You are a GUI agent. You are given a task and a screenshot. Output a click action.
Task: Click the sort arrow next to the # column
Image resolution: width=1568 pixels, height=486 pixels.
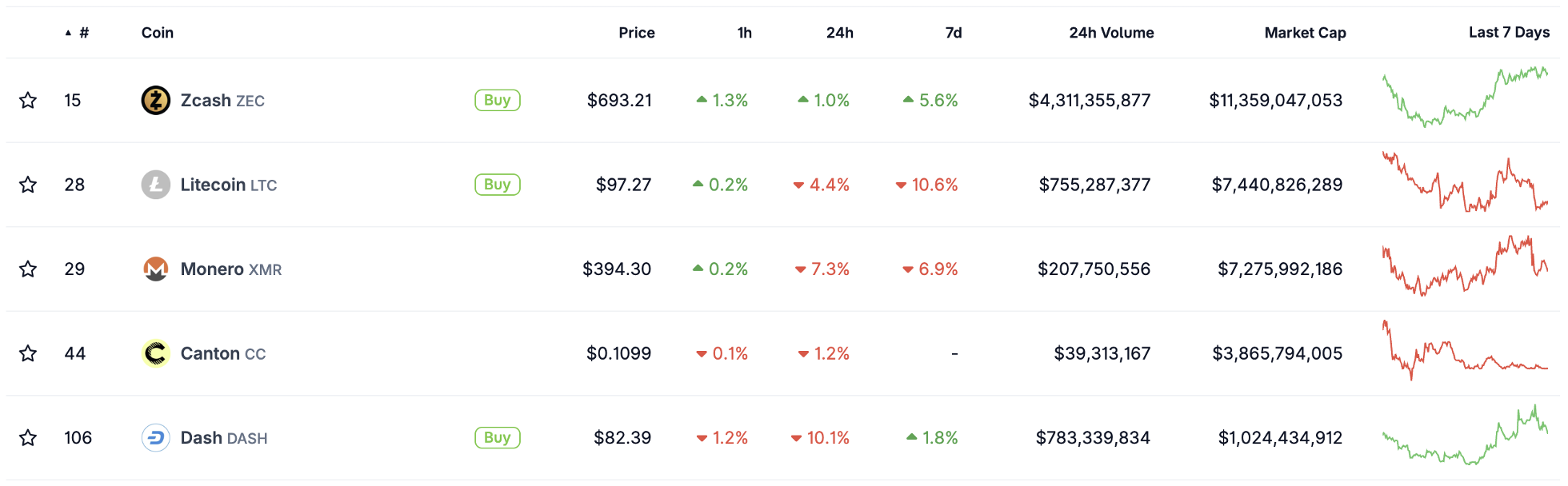(68, 33)
